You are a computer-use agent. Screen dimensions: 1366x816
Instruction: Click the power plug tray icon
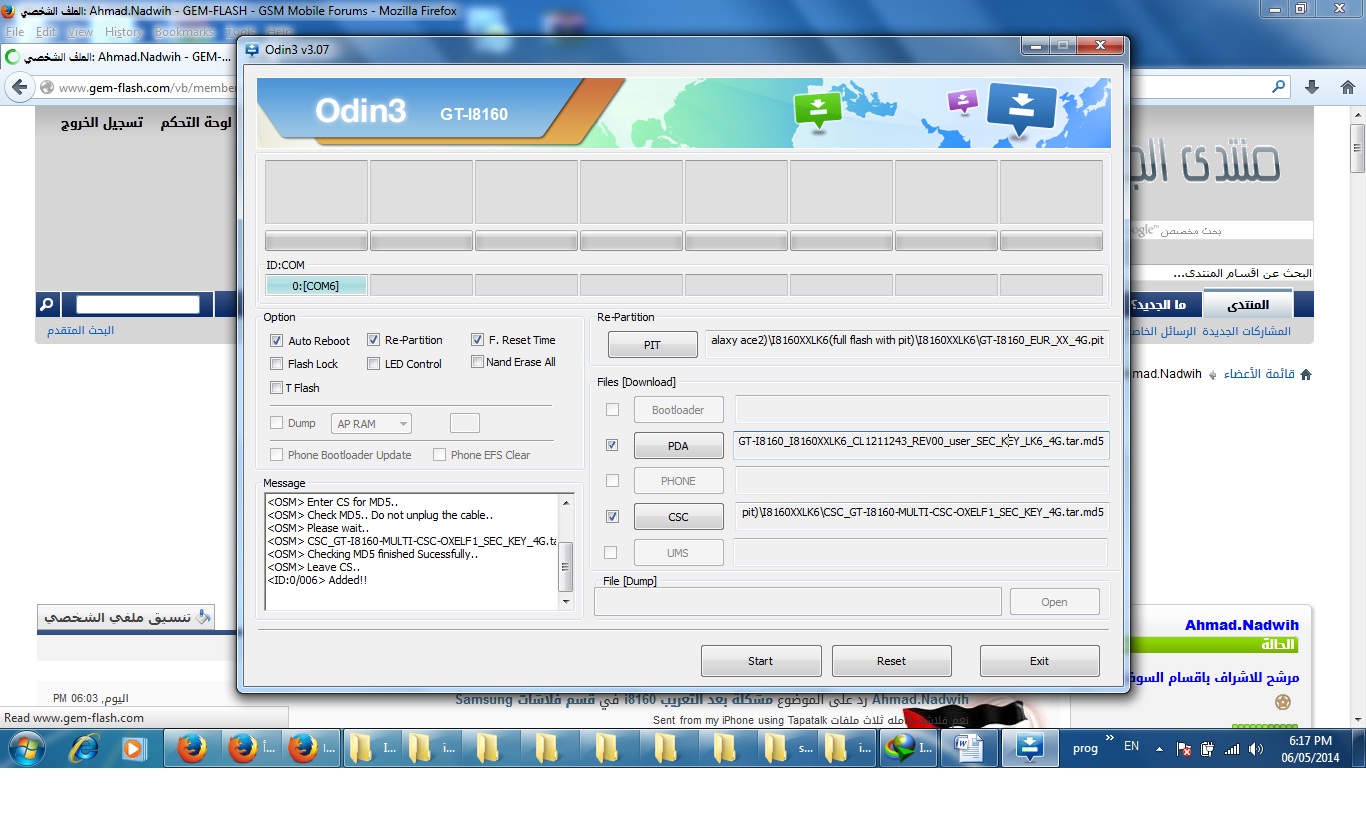tap(1207, 748)
